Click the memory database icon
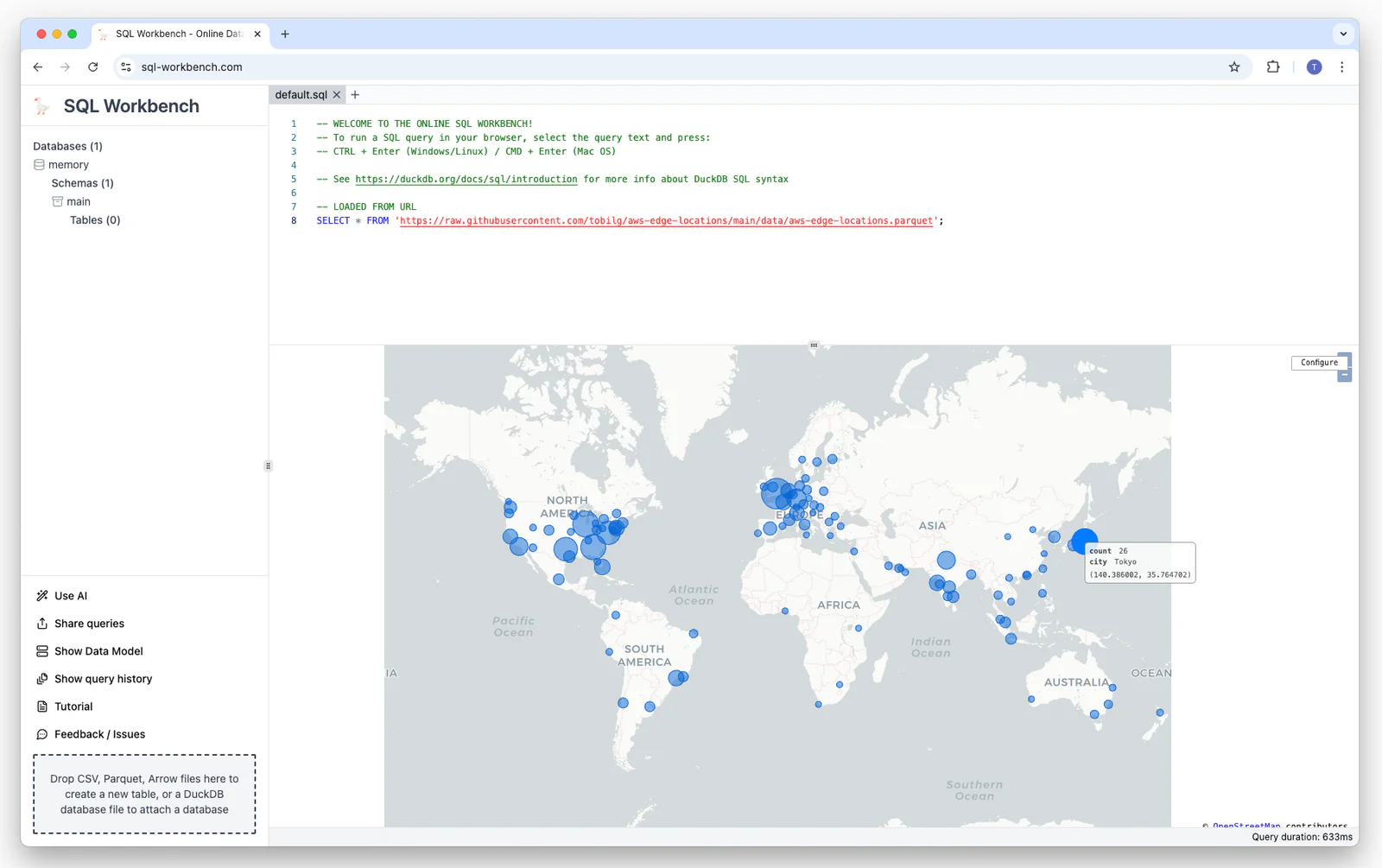Screen dimensions: 1382x868 pyautogui.click(x=39, y=165)
